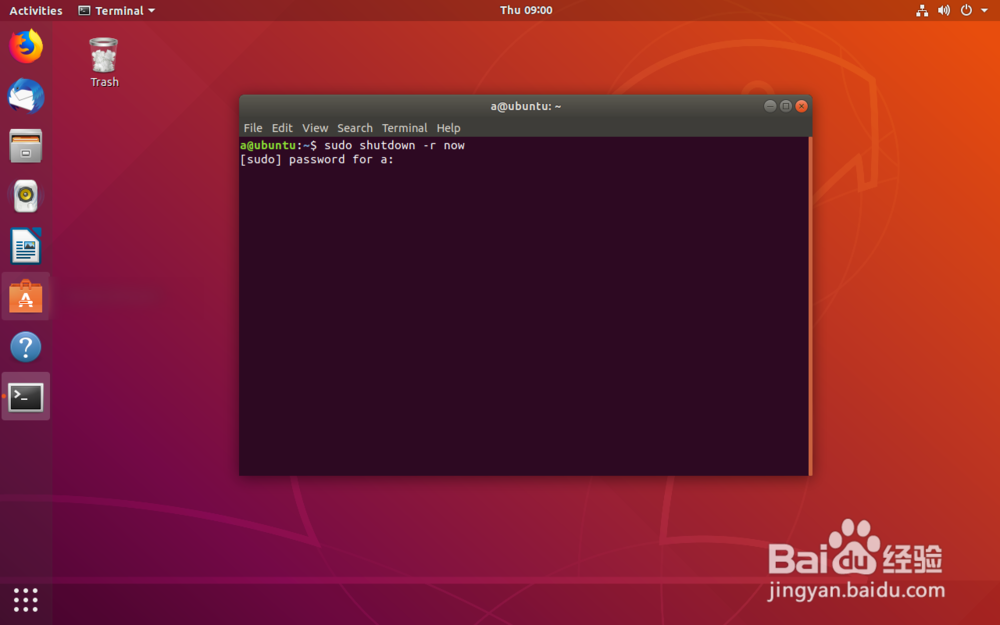Launch Ubuntu Software center
This screenshot has width=1000, height=625.
(x=25, y=296)
